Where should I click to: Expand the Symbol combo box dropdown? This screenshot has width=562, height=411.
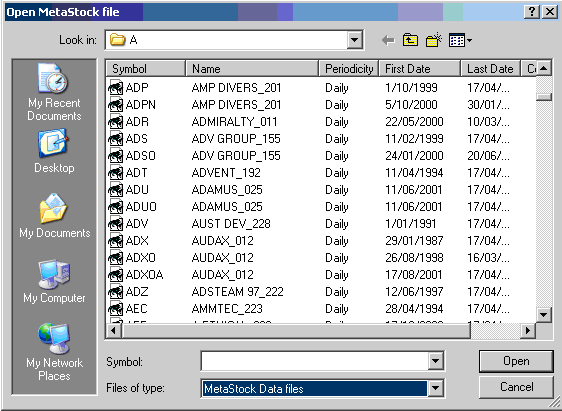(x=435, y=361)
